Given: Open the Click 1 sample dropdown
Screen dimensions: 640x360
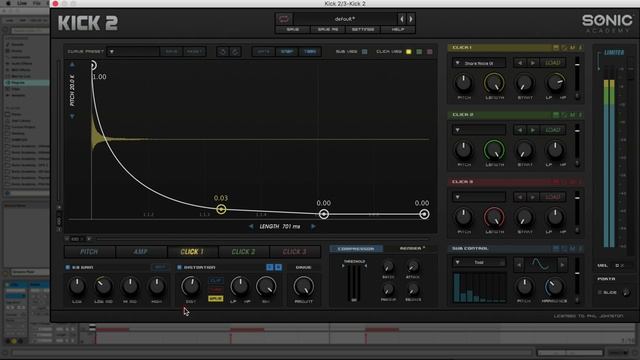Looking at the screenshot, I should (x=479, y=63).
